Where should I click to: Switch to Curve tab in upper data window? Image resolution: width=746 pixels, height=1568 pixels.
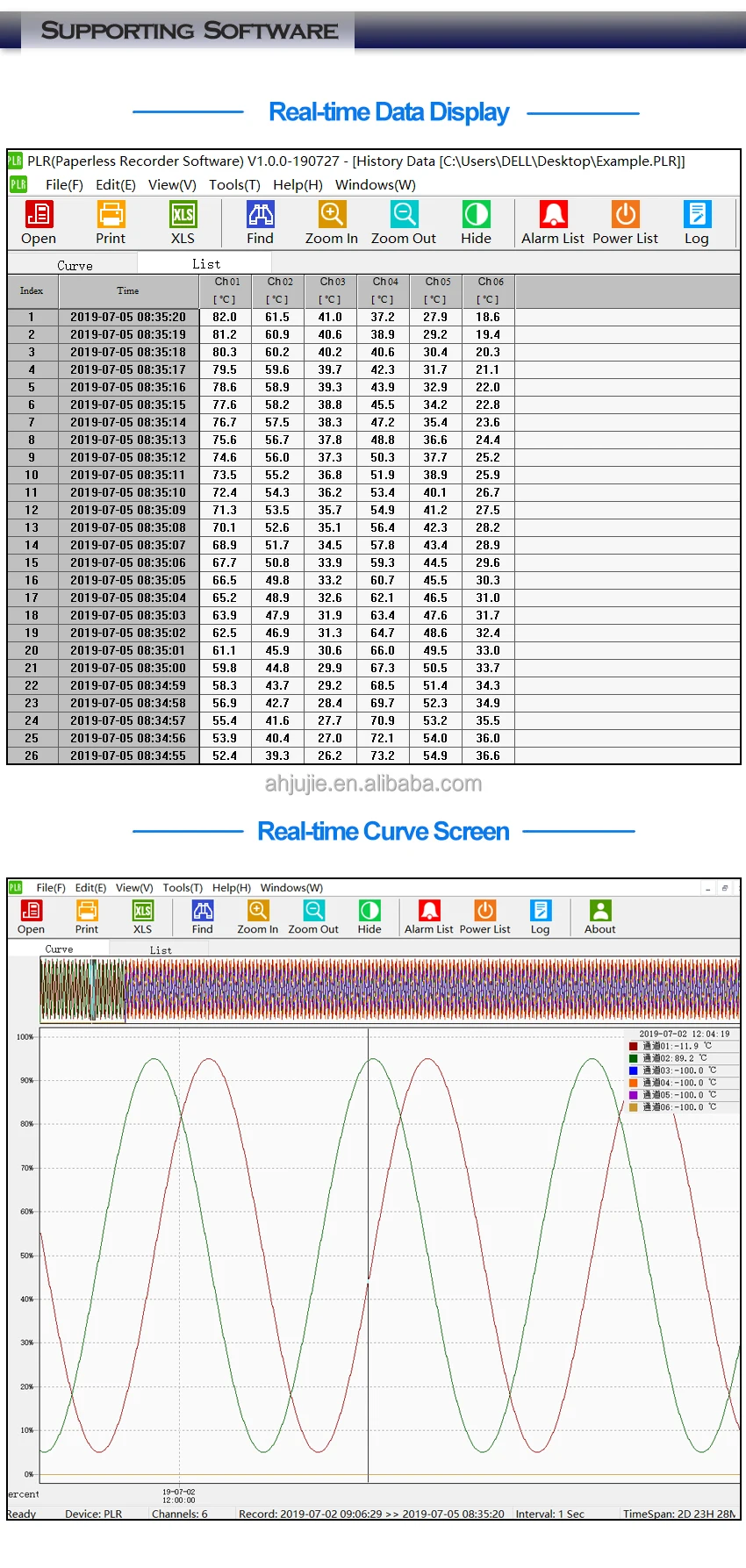75,265
